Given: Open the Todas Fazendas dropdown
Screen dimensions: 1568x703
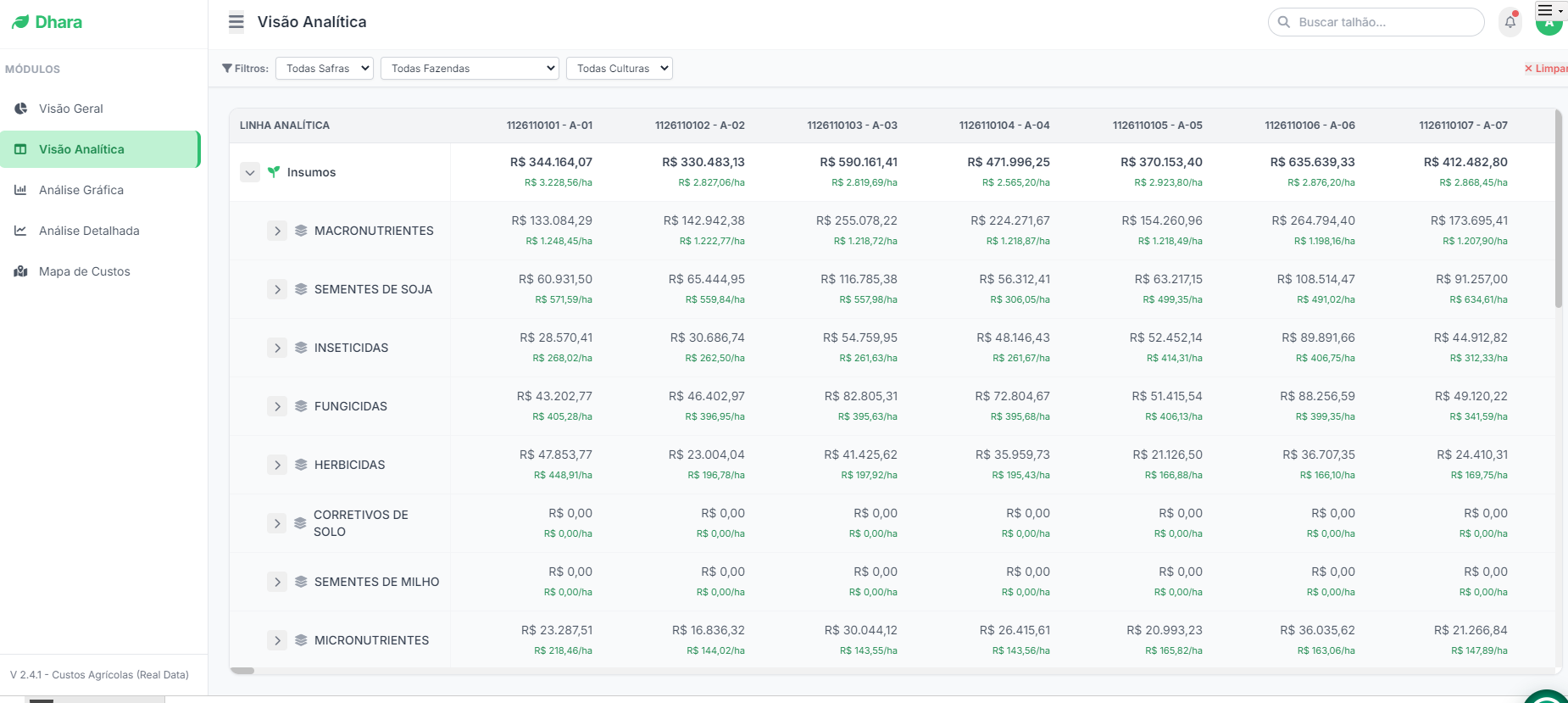Looking at the screenshot, I should click(x=470, y=69).
